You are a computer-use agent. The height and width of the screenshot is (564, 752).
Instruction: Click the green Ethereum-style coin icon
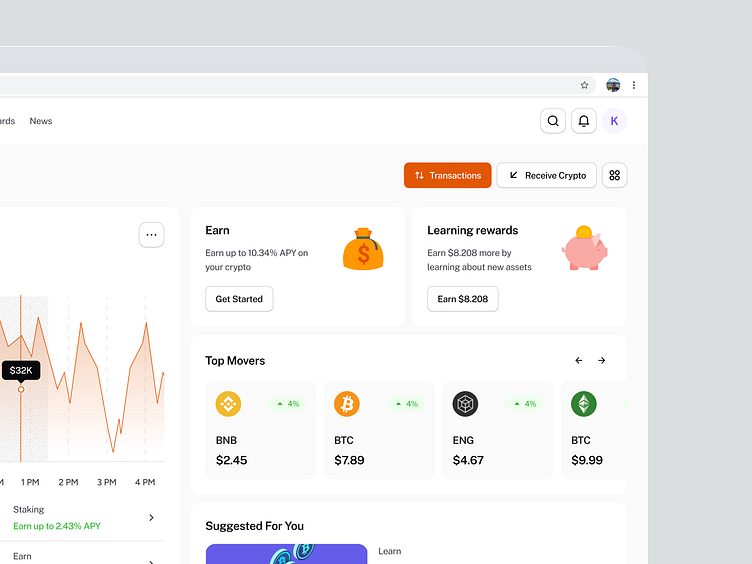coord(584,404)
